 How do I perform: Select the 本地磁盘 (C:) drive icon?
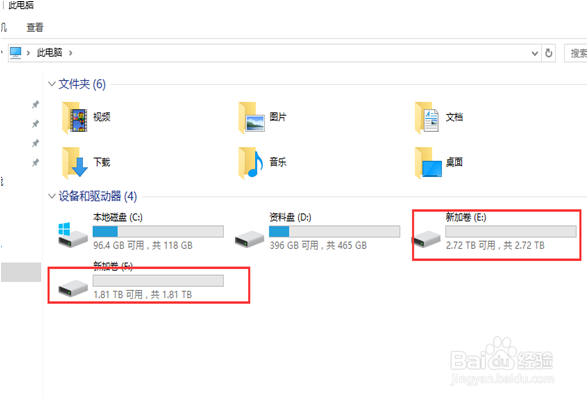tap(73, 235)
